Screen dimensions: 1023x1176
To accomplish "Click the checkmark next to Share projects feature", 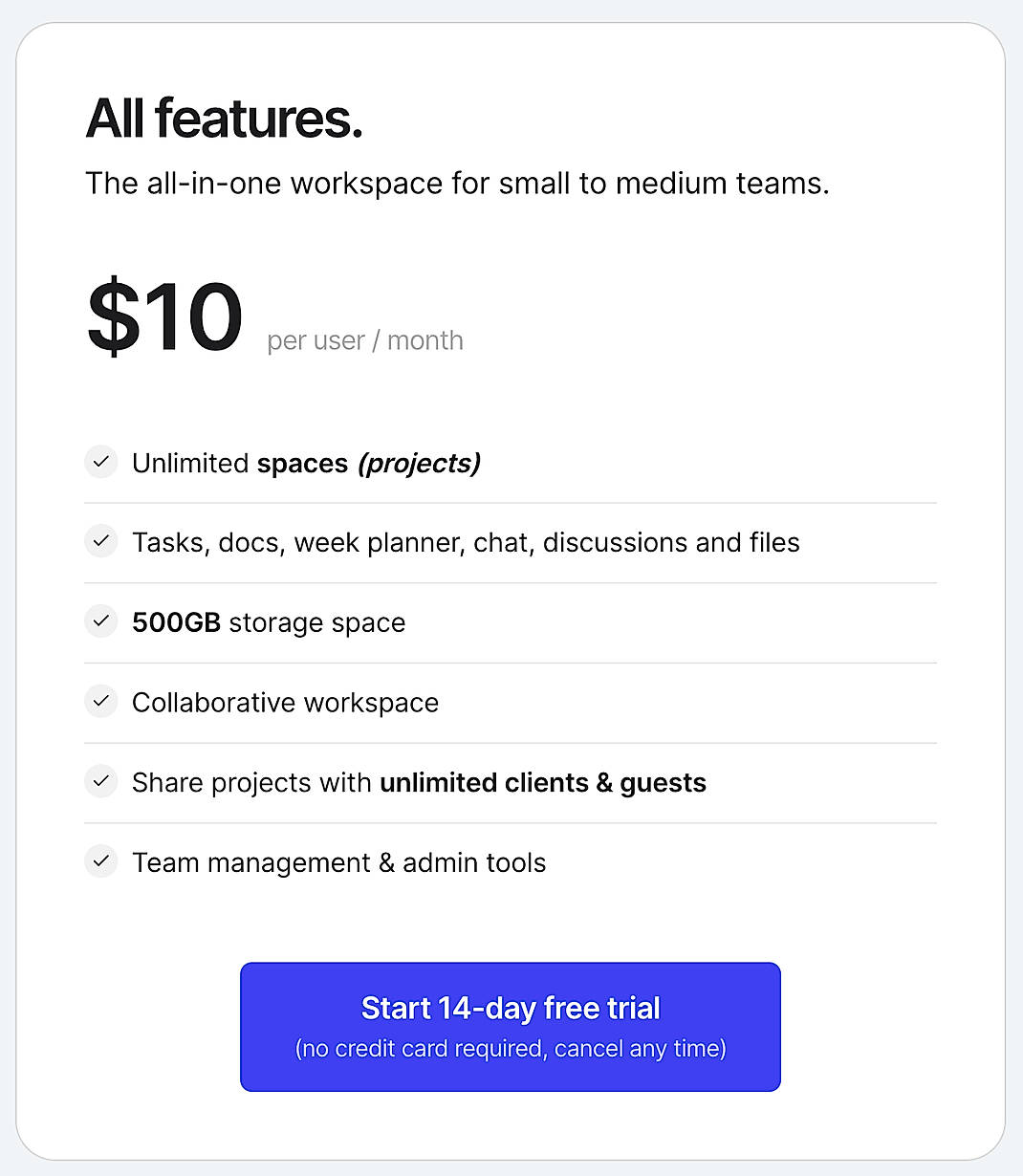I will pyautogui.click(x=100, y=782).
